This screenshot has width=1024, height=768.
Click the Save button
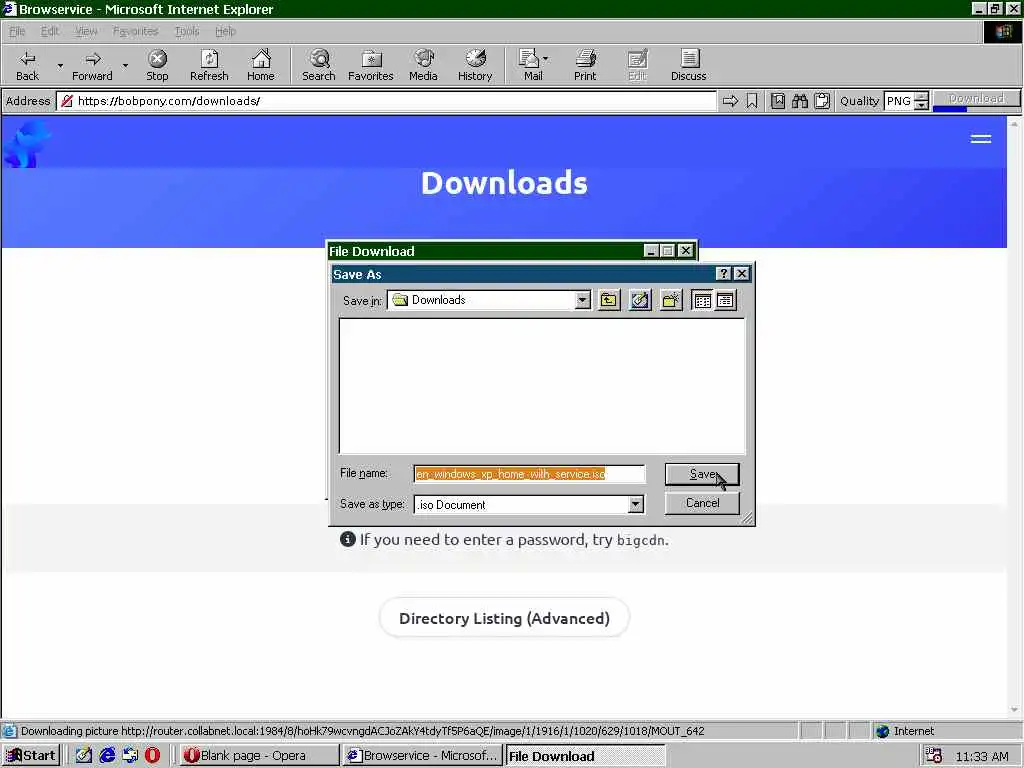coord(702,474)
